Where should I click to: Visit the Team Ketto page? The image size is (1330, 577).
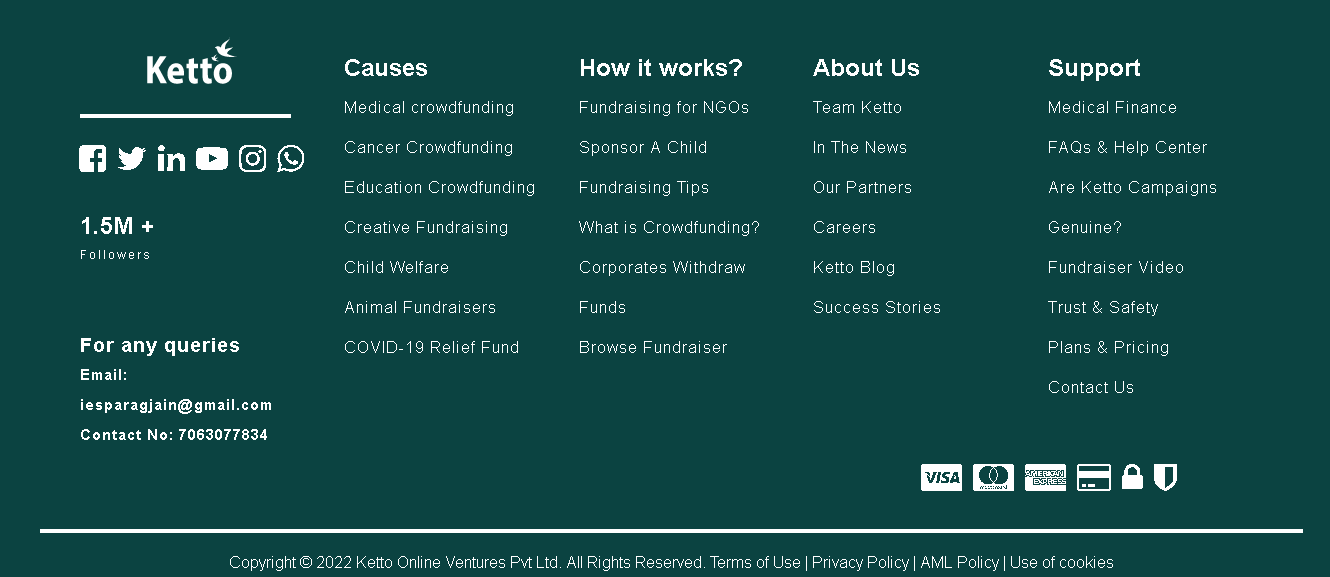857,107
